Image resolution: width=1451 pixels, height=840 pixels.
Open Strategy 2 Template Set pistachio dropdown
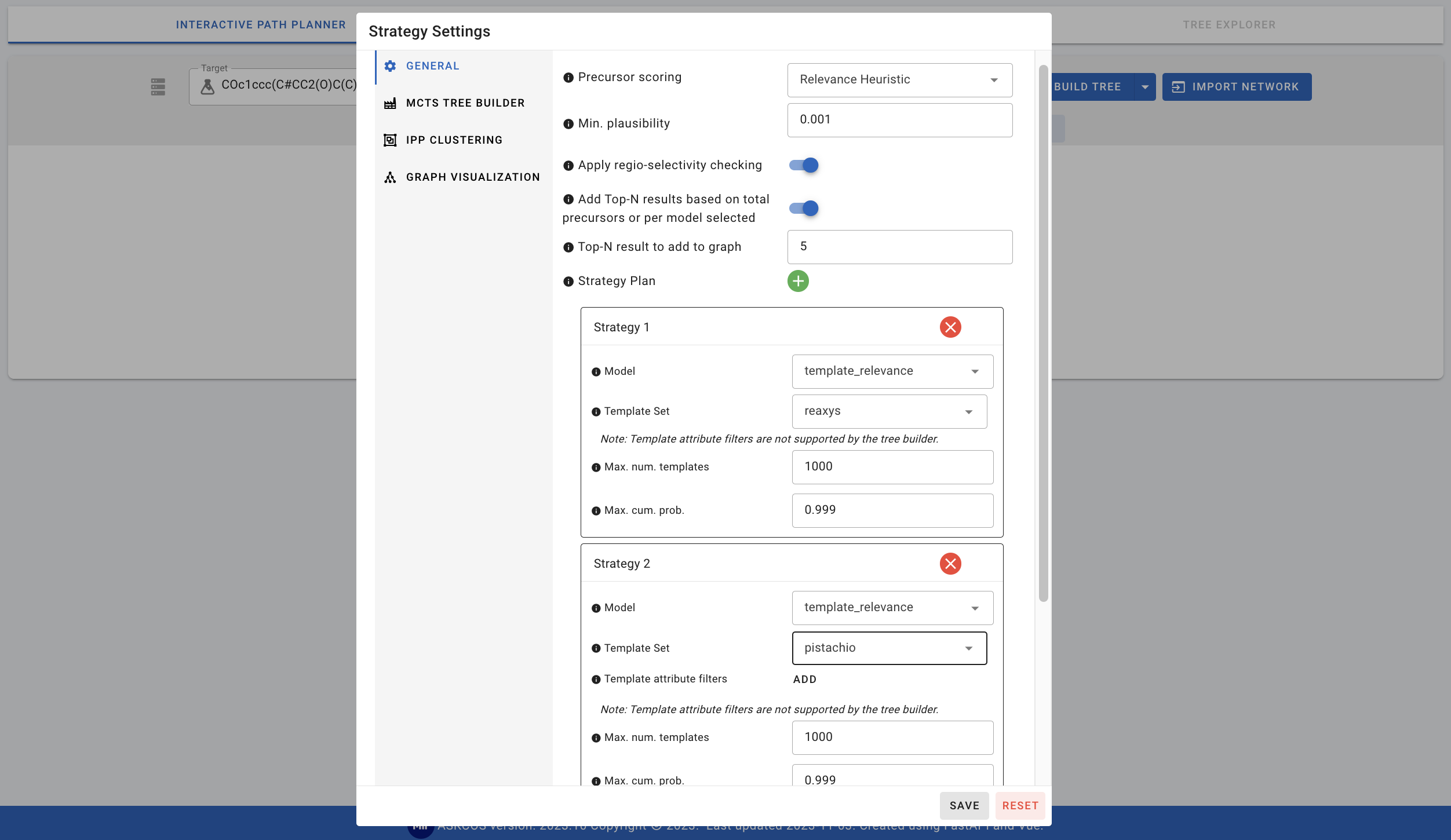(x=889, y=648)
